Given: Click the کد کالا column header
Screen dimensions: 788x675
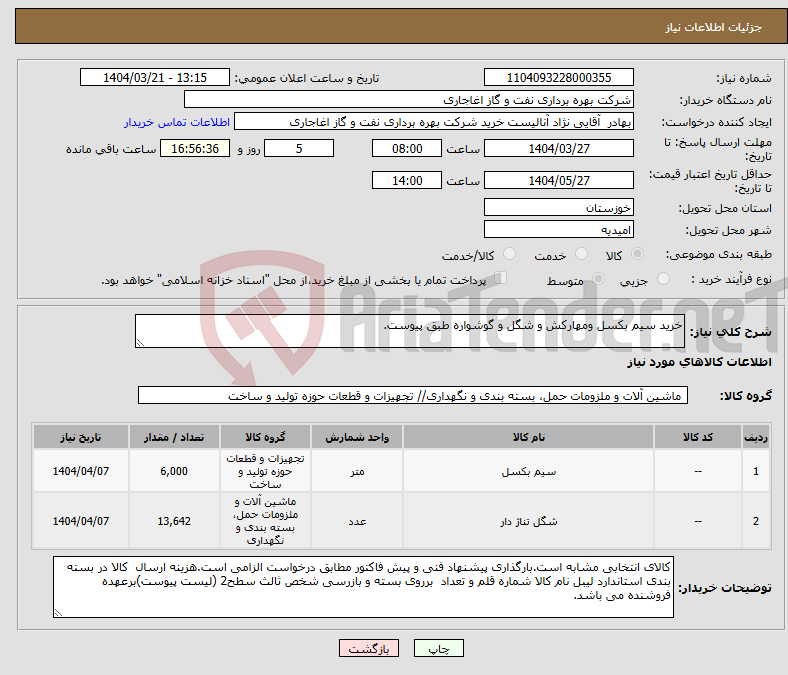Looking at the screenshot, I should (698, 437).
